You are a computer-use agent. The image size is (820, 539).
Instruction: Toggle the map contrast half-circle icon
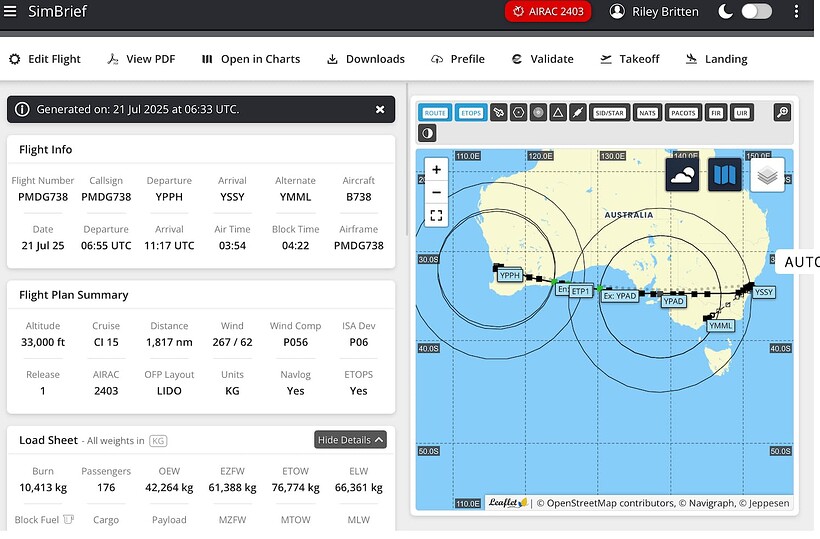[427, 133]
